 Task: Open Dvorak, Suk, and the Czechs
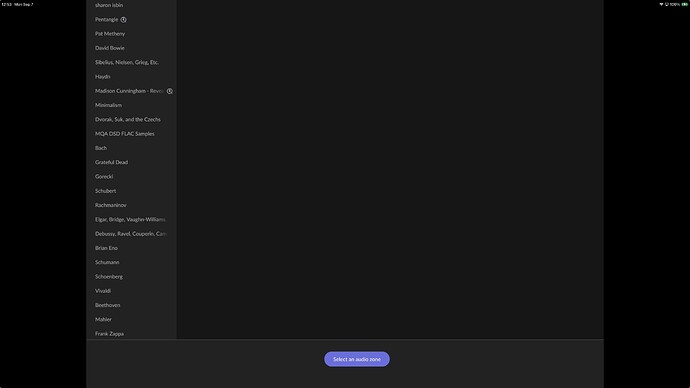click(128, 120)
